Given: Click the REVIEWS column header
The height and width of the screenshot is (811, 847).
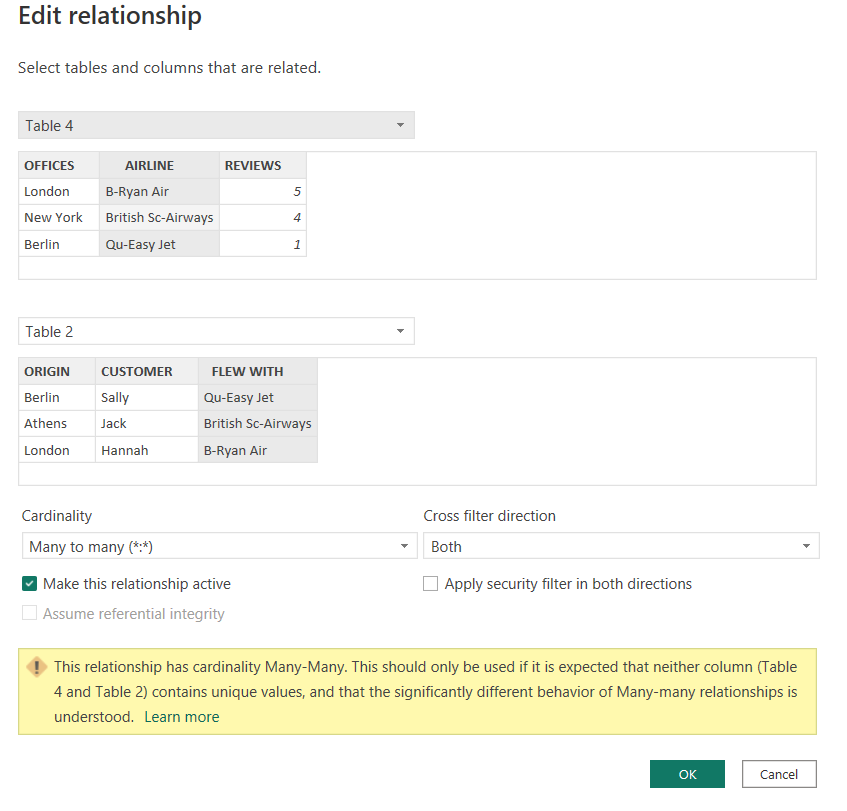Looking at the screenshot, I should point(253,165).
